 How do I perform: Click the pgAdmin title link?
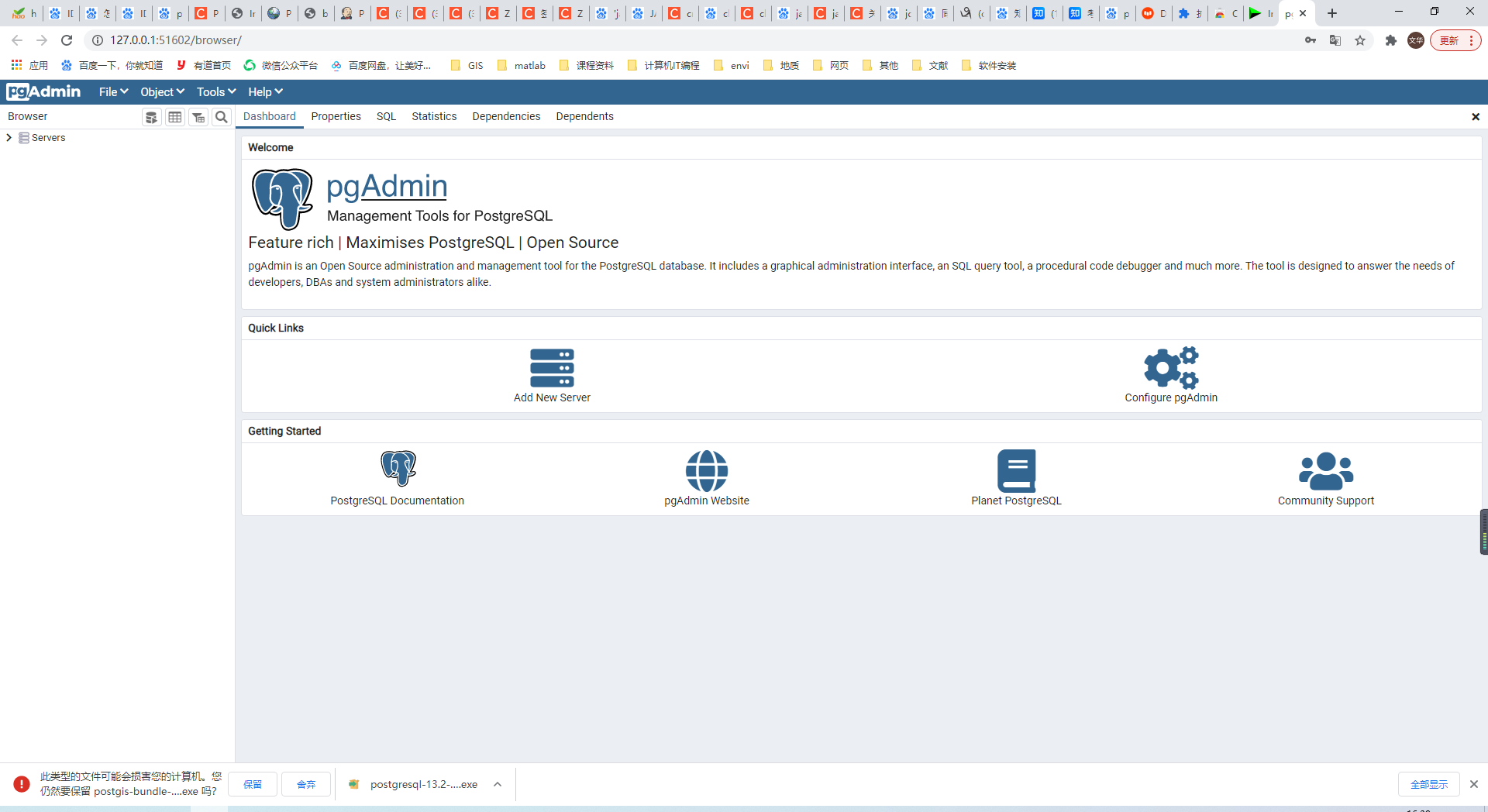[x=387, y=186]
